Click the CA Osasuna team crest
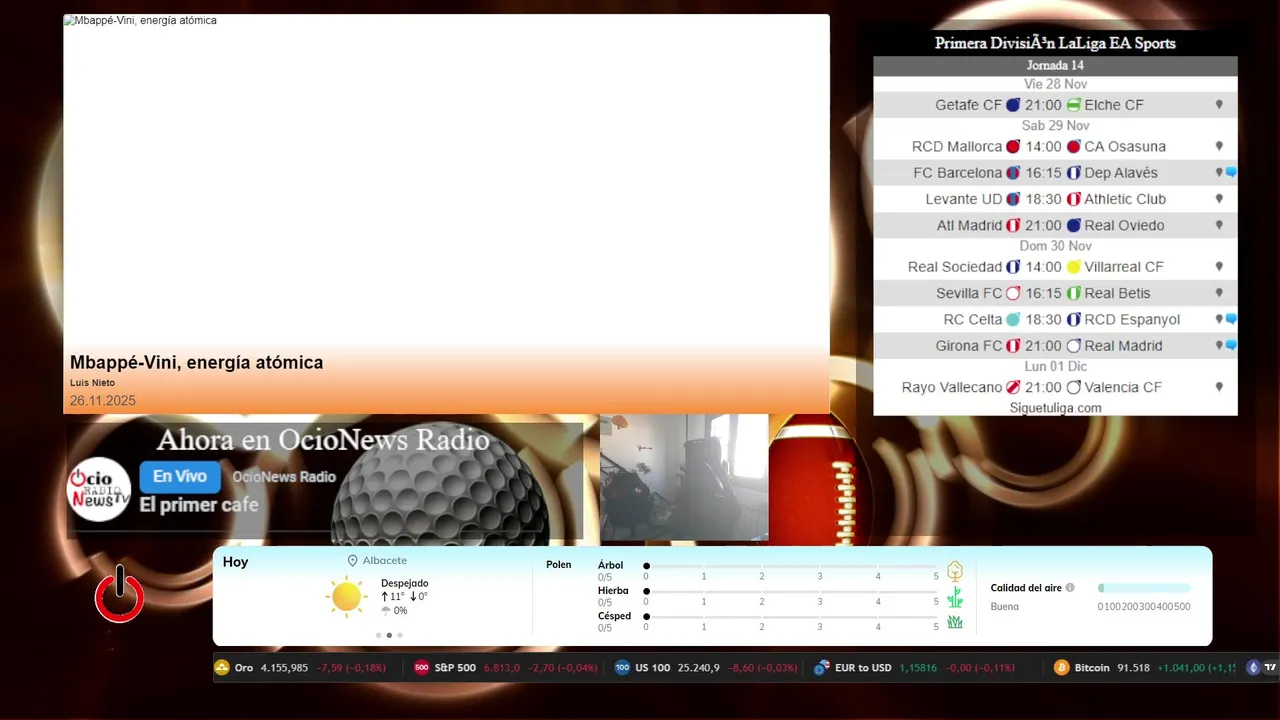This screenshot has height=720, width=1280. click(x=1074, y=147)
